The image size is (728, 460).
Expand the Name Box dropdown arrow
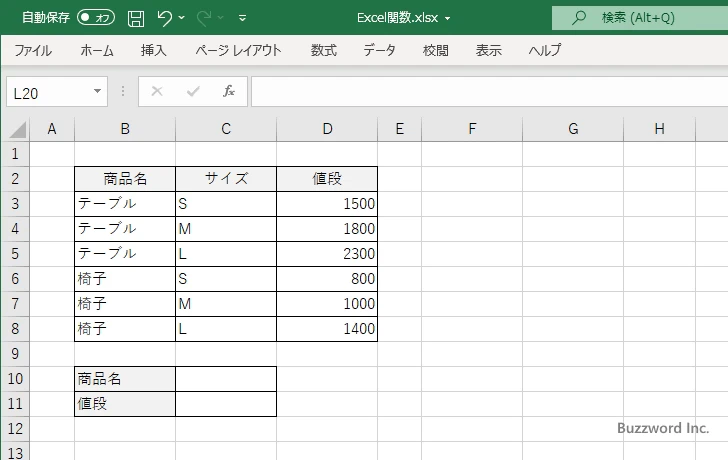(x=98, y=91)
